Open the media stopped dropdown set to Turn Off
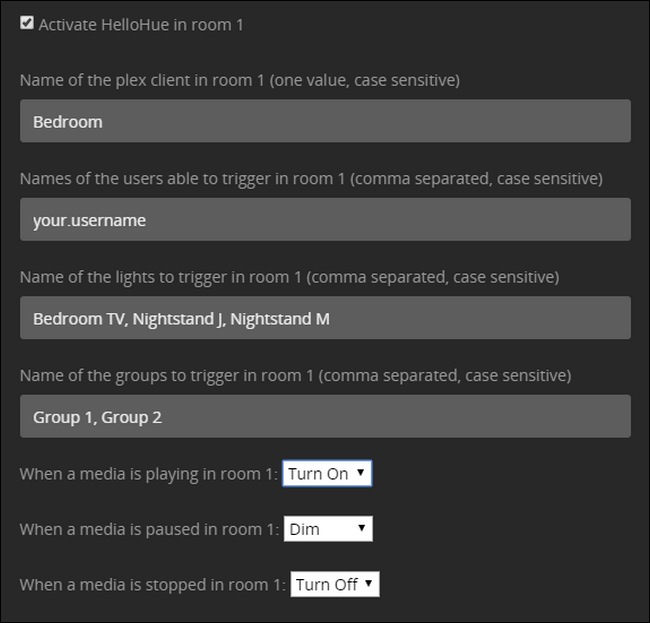 pyautogui.click(x=334, y=584)
